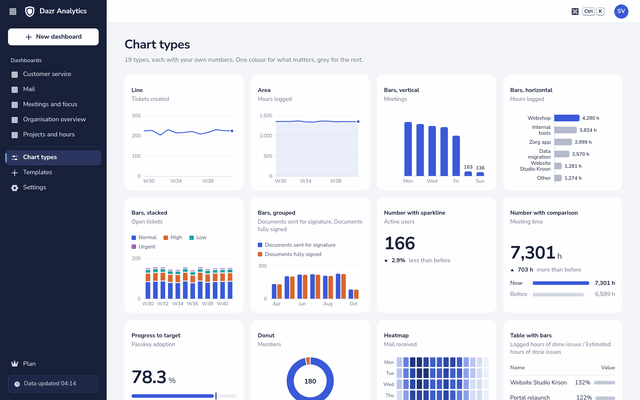The height and width of the screenshot is (400, 640).
Task: Click the Number with comparison card title
Action: tap(544, 213)
